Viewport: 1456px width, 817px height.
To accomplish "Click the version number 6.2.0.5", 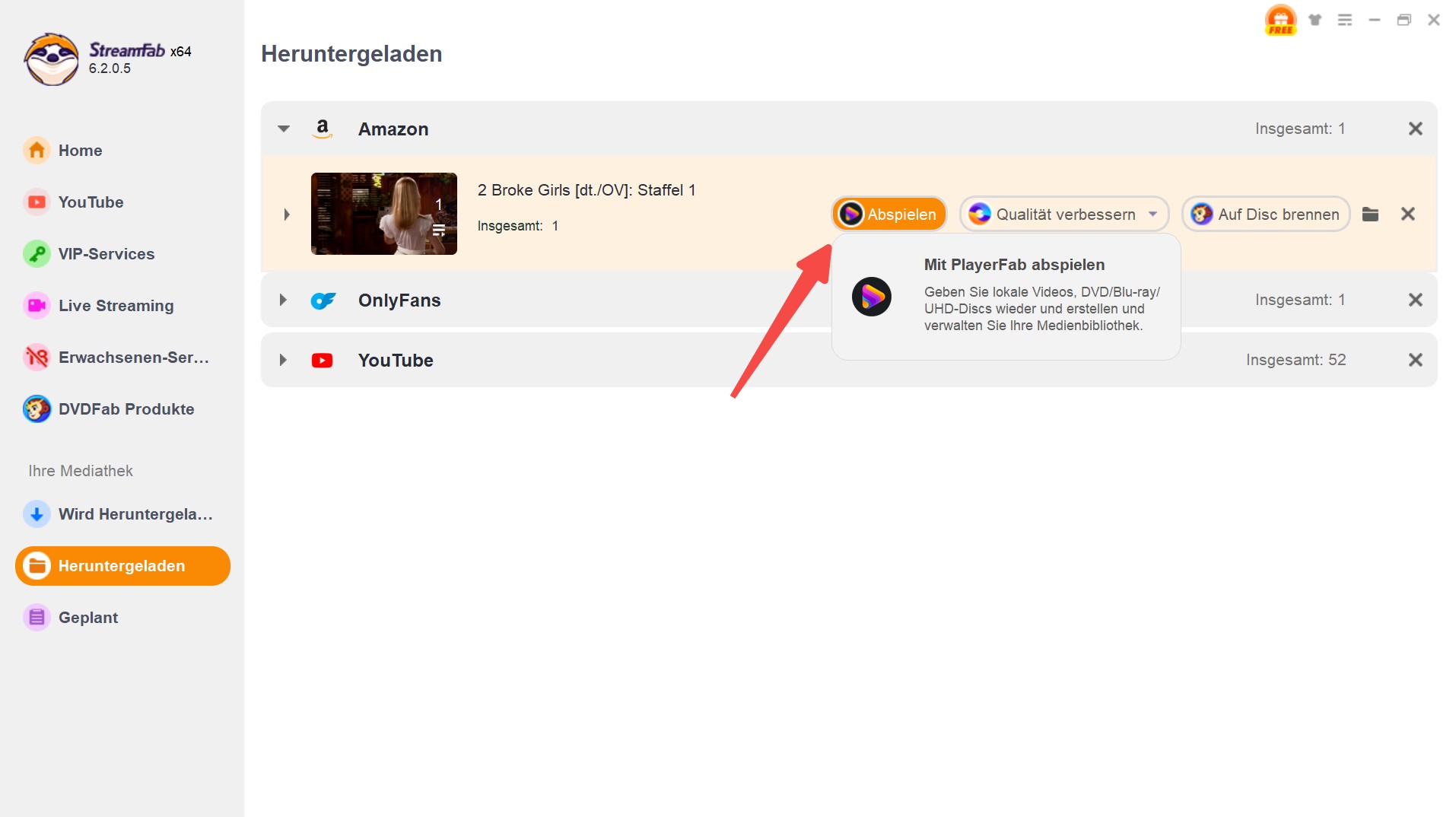I will pyautogui.click(x=110, y=68).
